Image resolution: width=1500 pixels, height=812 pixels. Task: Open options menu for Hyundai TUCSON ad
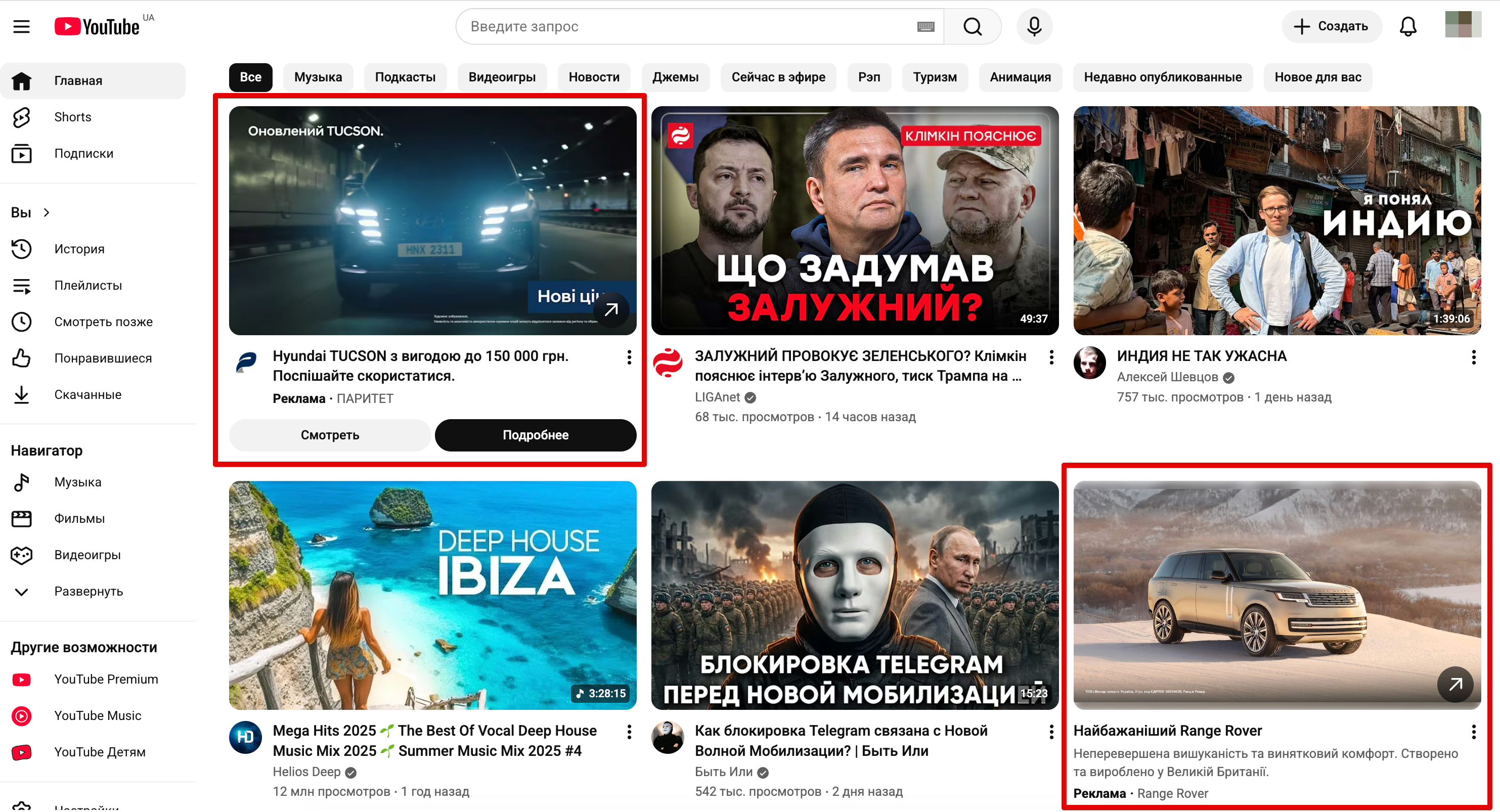tap(629, 357)
